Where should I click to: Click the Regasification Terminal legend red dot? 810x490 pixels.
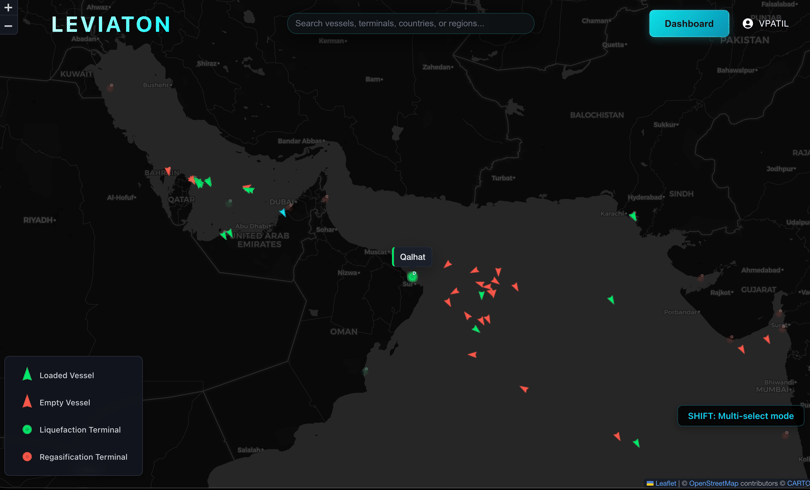27,456
